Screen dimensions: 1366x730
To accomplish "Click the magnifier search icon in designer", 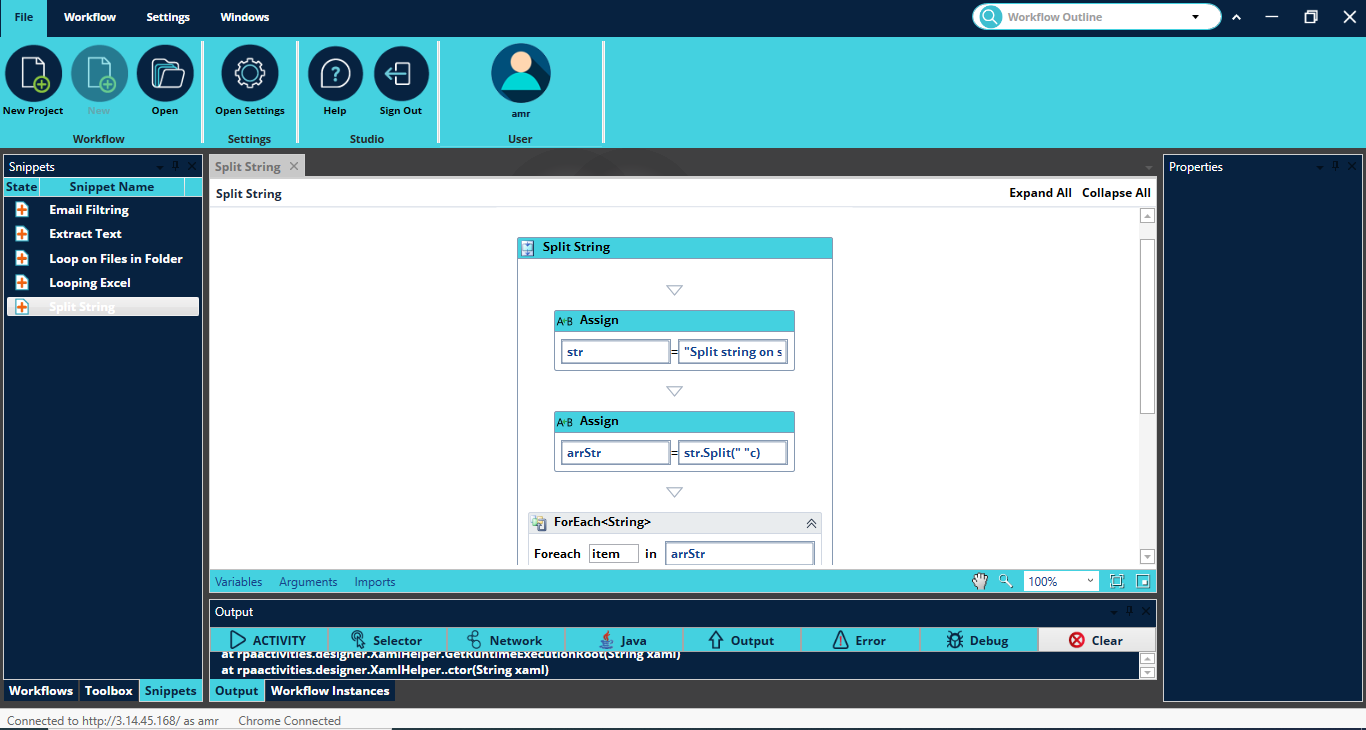I will tap(1006, 581).
